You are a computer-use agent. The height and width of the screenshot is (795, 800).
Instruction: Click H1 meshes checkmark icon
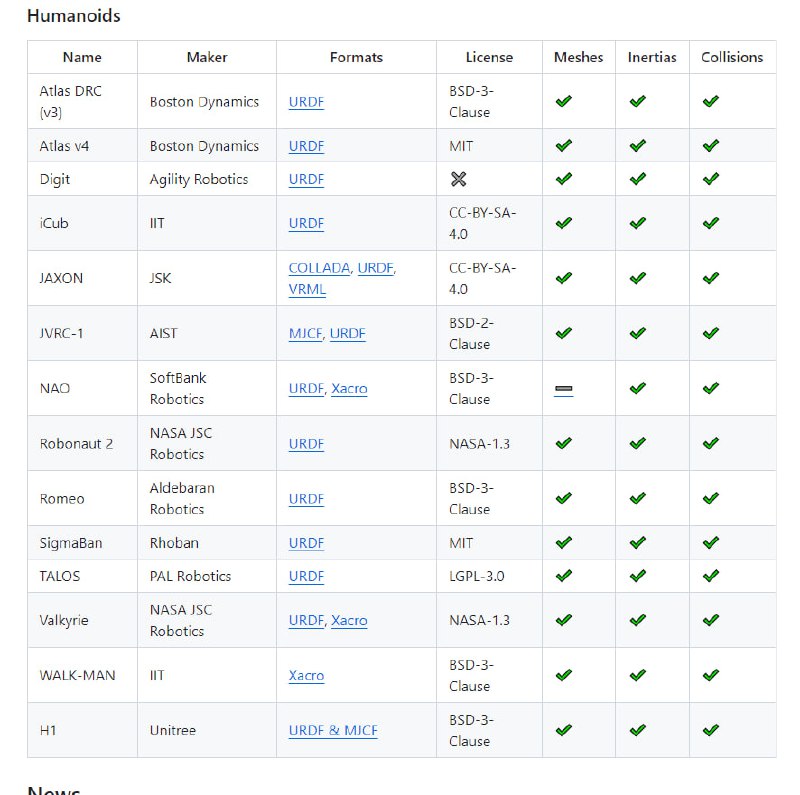coord(564,730)
